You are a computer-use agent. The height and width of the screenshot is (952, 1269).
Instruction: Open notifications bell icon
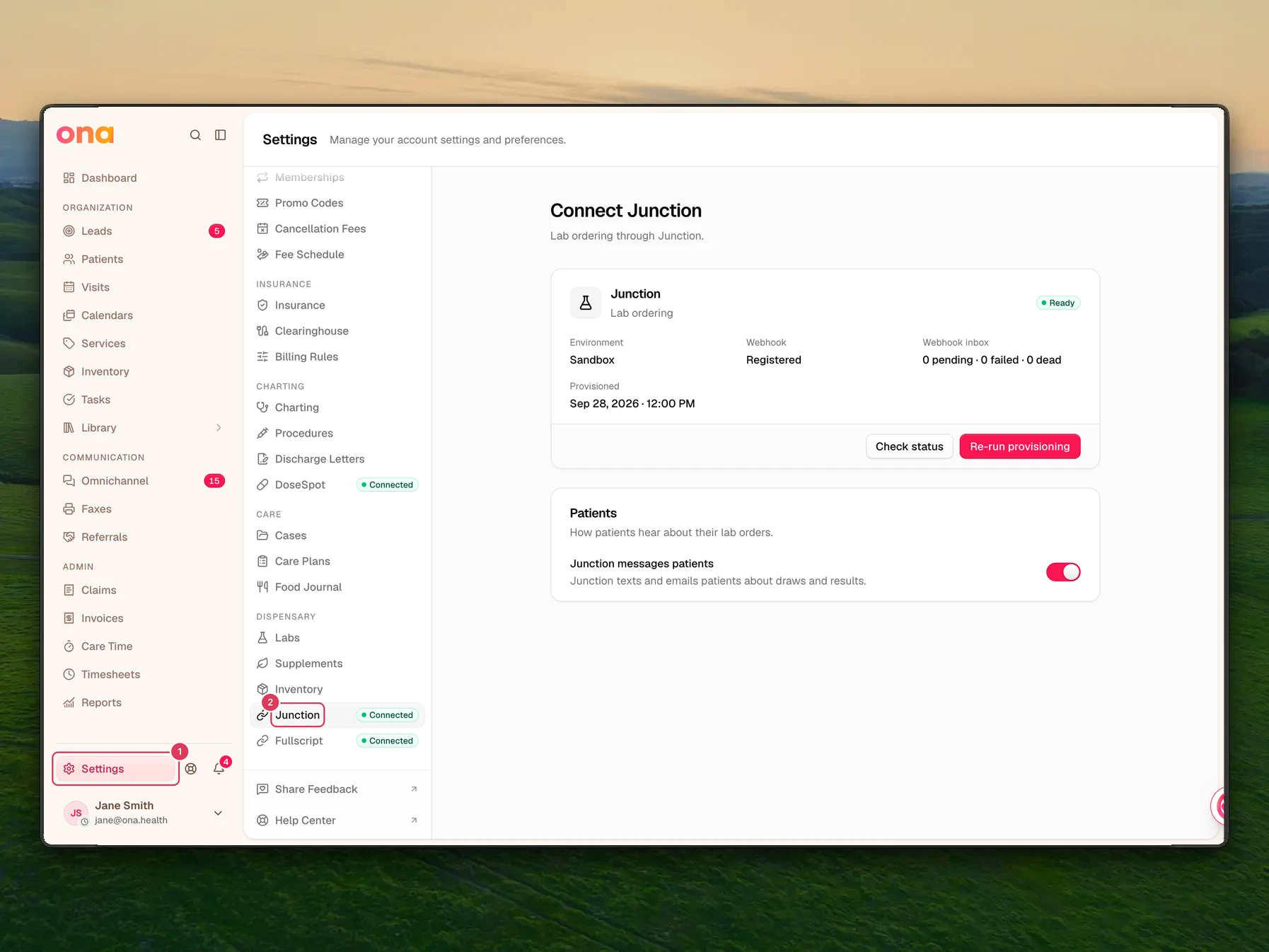click(x=219, y=769)
